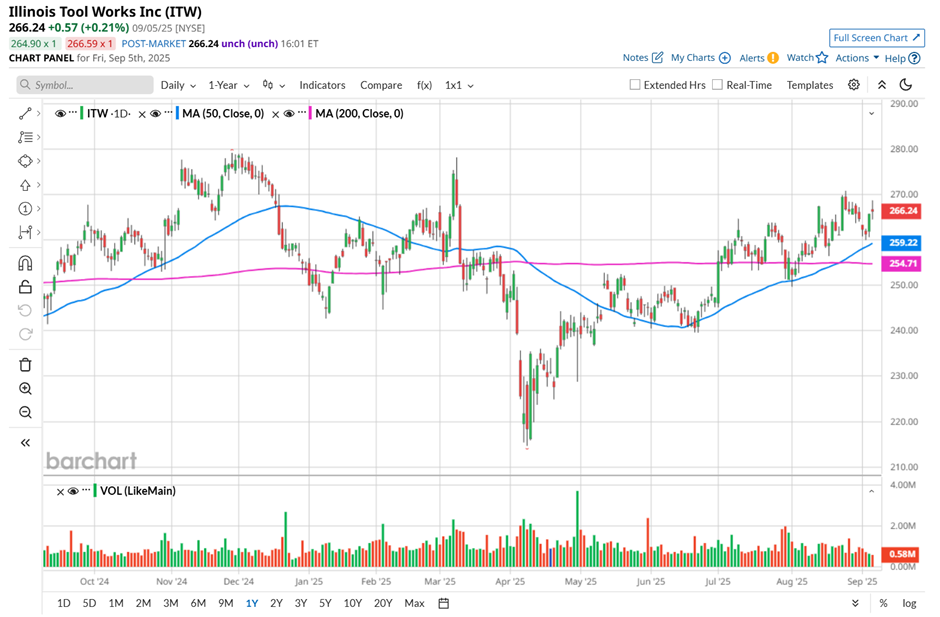
Task: Open ITW series more options menu
Action: tap(73, 113)
